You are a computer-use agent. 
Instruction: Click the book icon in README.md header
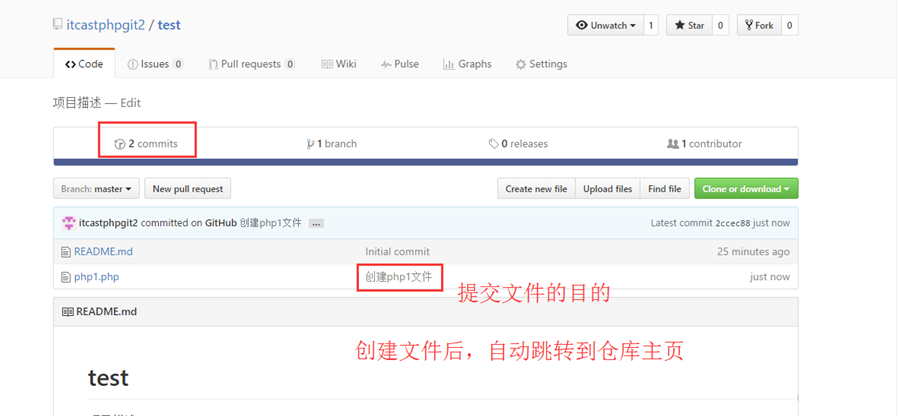[x=67, y=312]
